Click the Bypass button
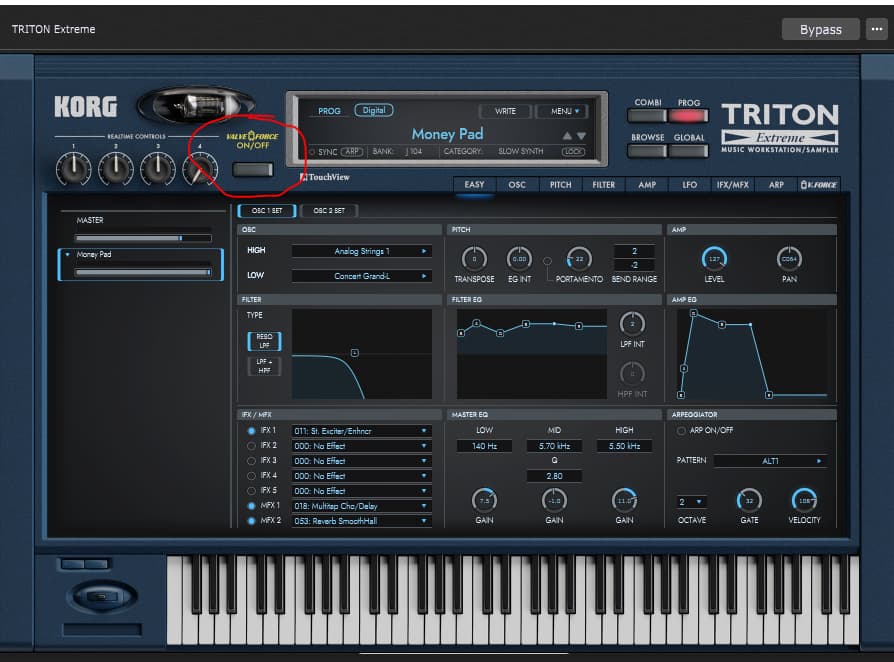 click(x=820, y=29)
